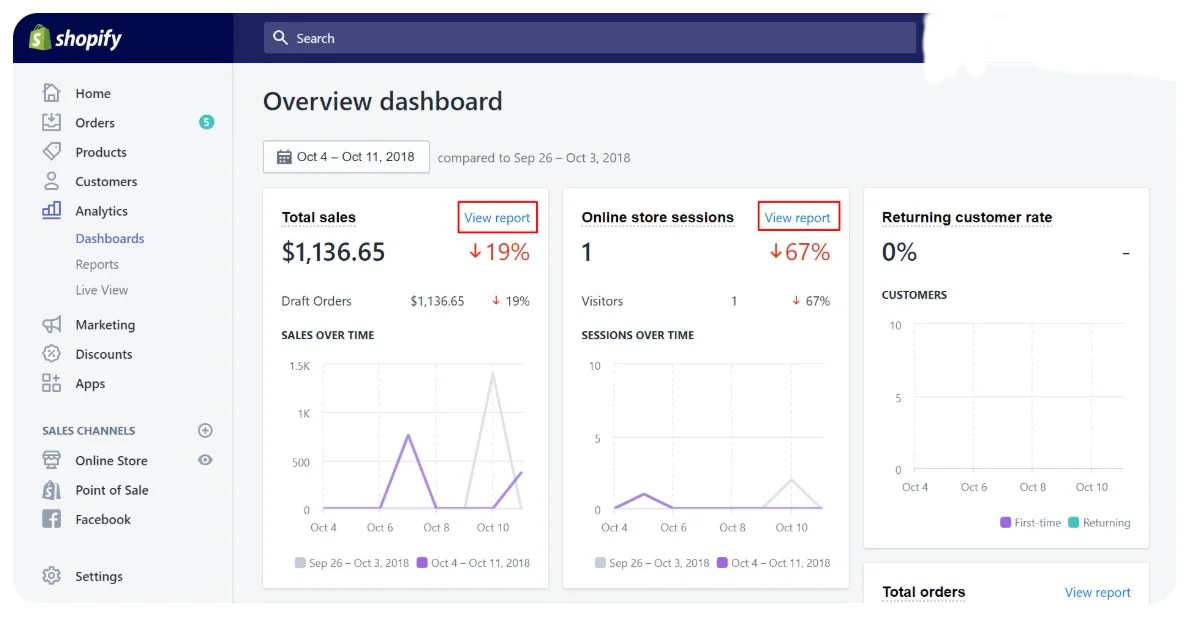
Task: View report for Online store sessions
Action: click(797, 218)
